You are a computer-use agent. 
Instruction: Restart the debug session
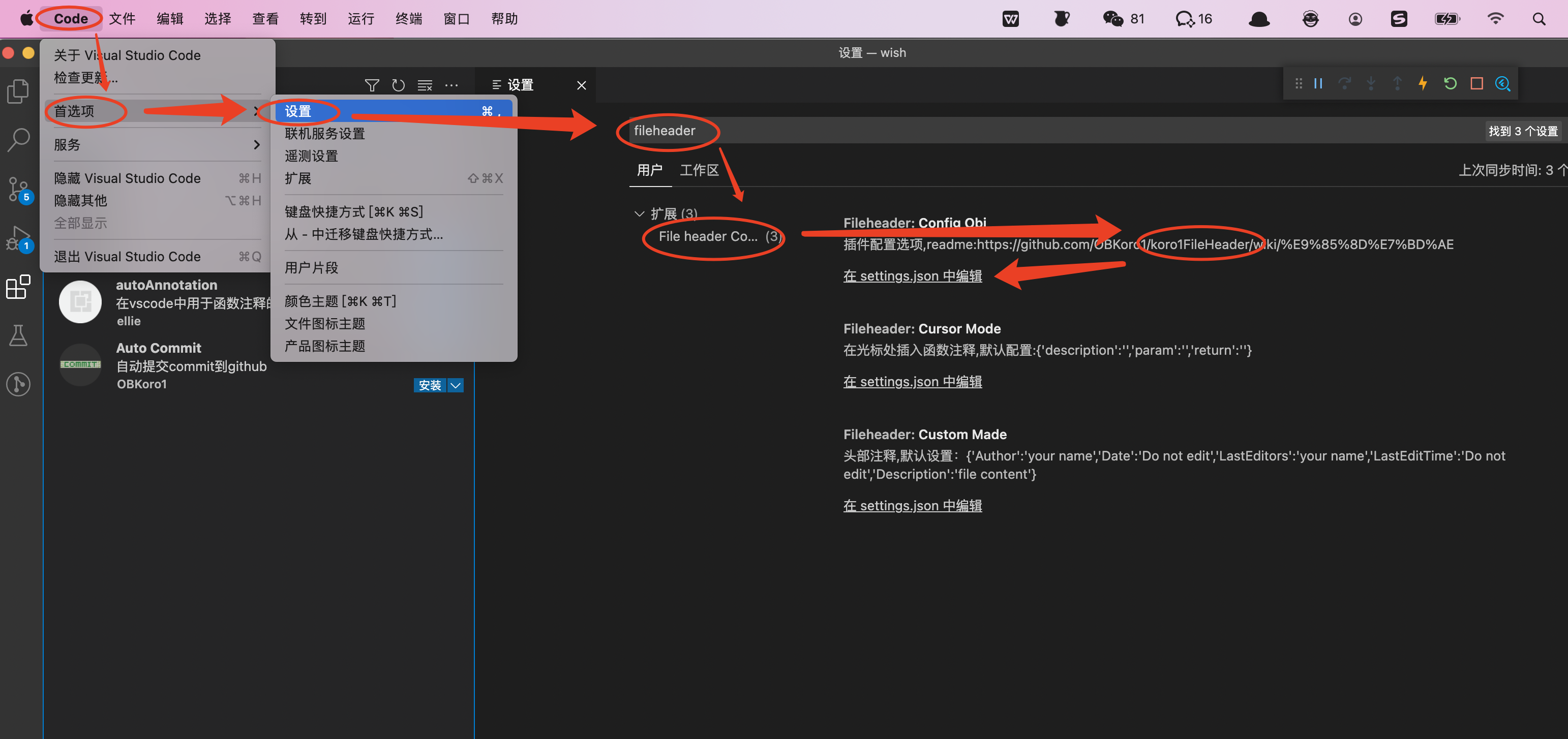1450,83
